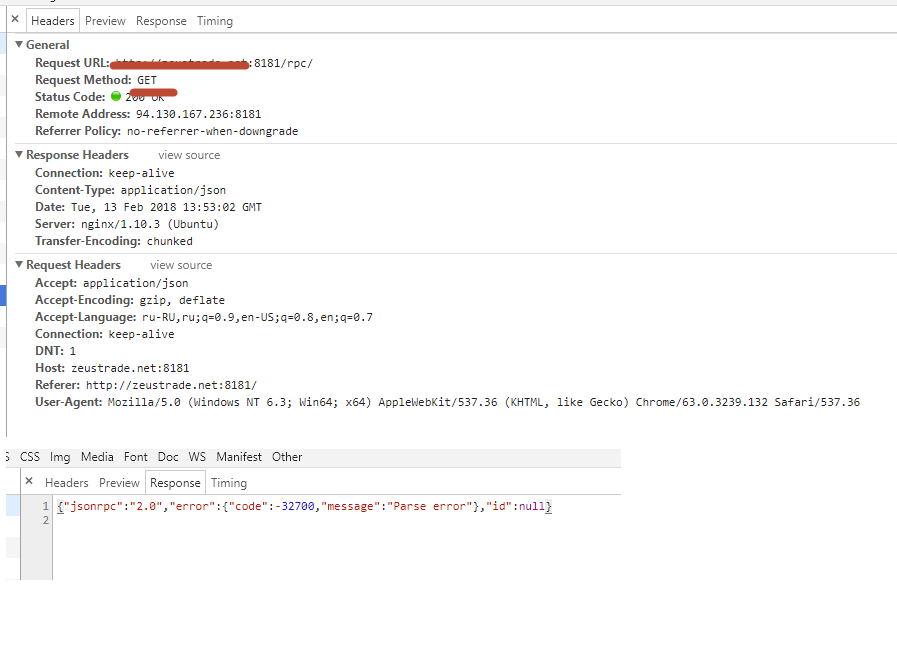
Task: Select the Accept-Language ru-RU value
Action: [257, 318]
